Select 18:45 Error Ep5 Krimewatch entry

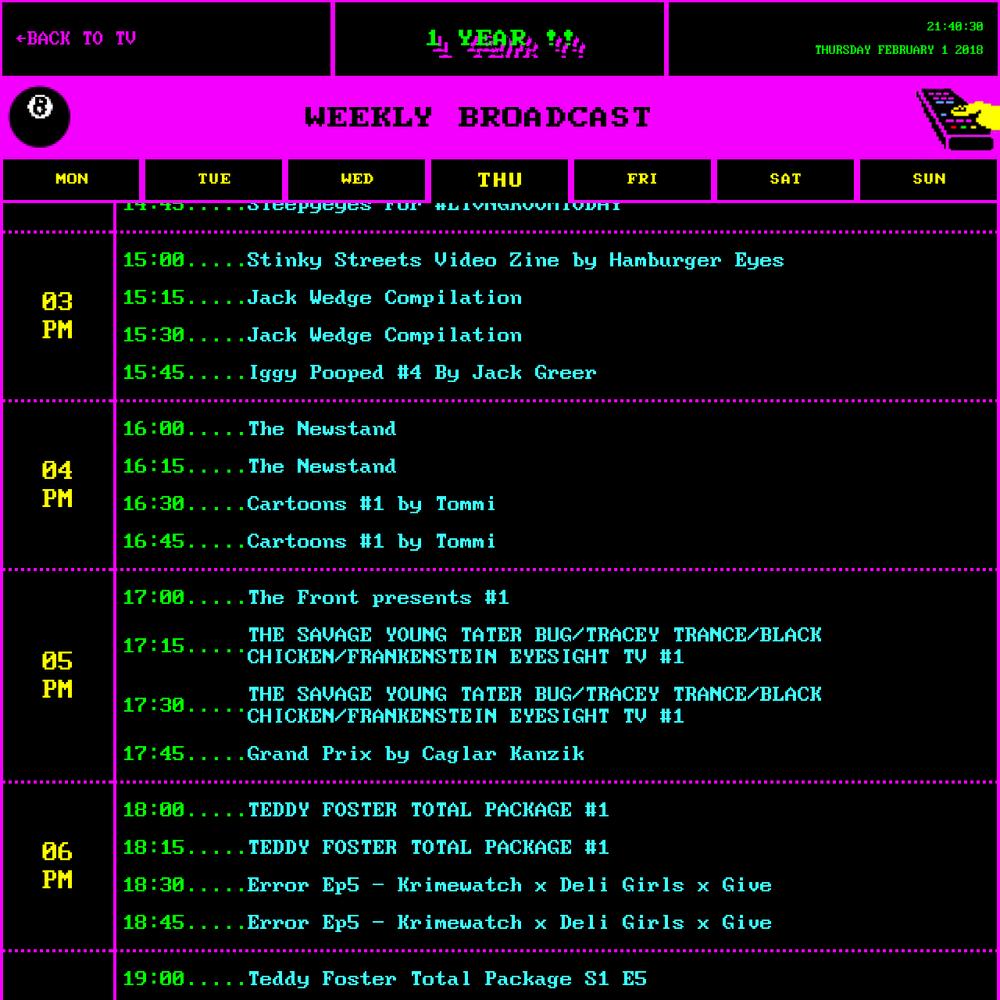pyautogui.click(x=447, y=923)
